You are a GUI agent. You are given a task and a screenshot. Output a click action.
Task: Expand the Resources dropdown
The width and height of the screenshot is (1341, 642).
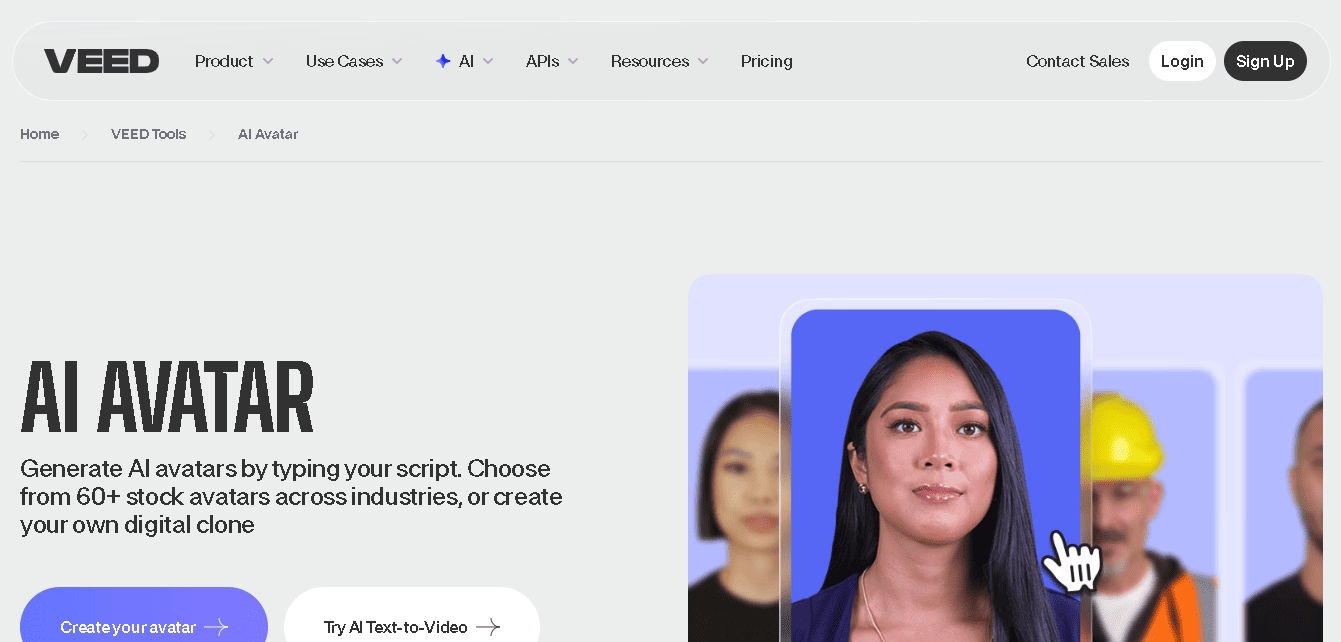(x=658, y=61)
